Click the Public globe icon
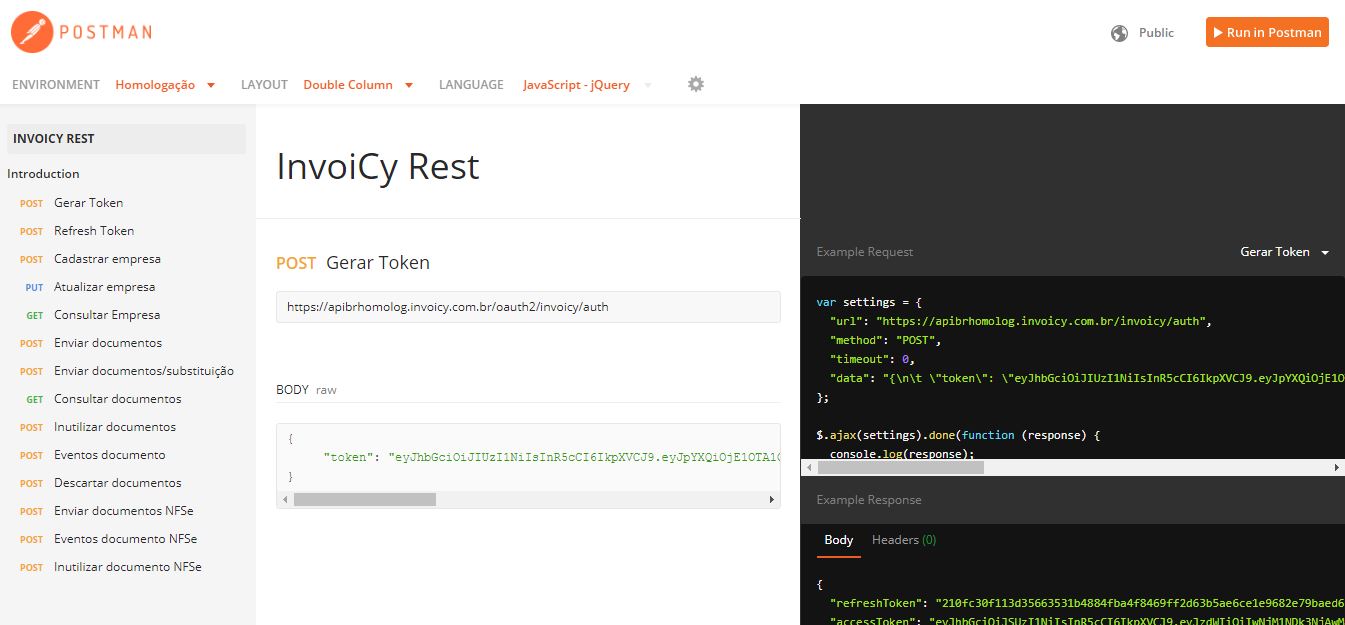Screen dimensions: 1345x625 (x=1120, y=33)
